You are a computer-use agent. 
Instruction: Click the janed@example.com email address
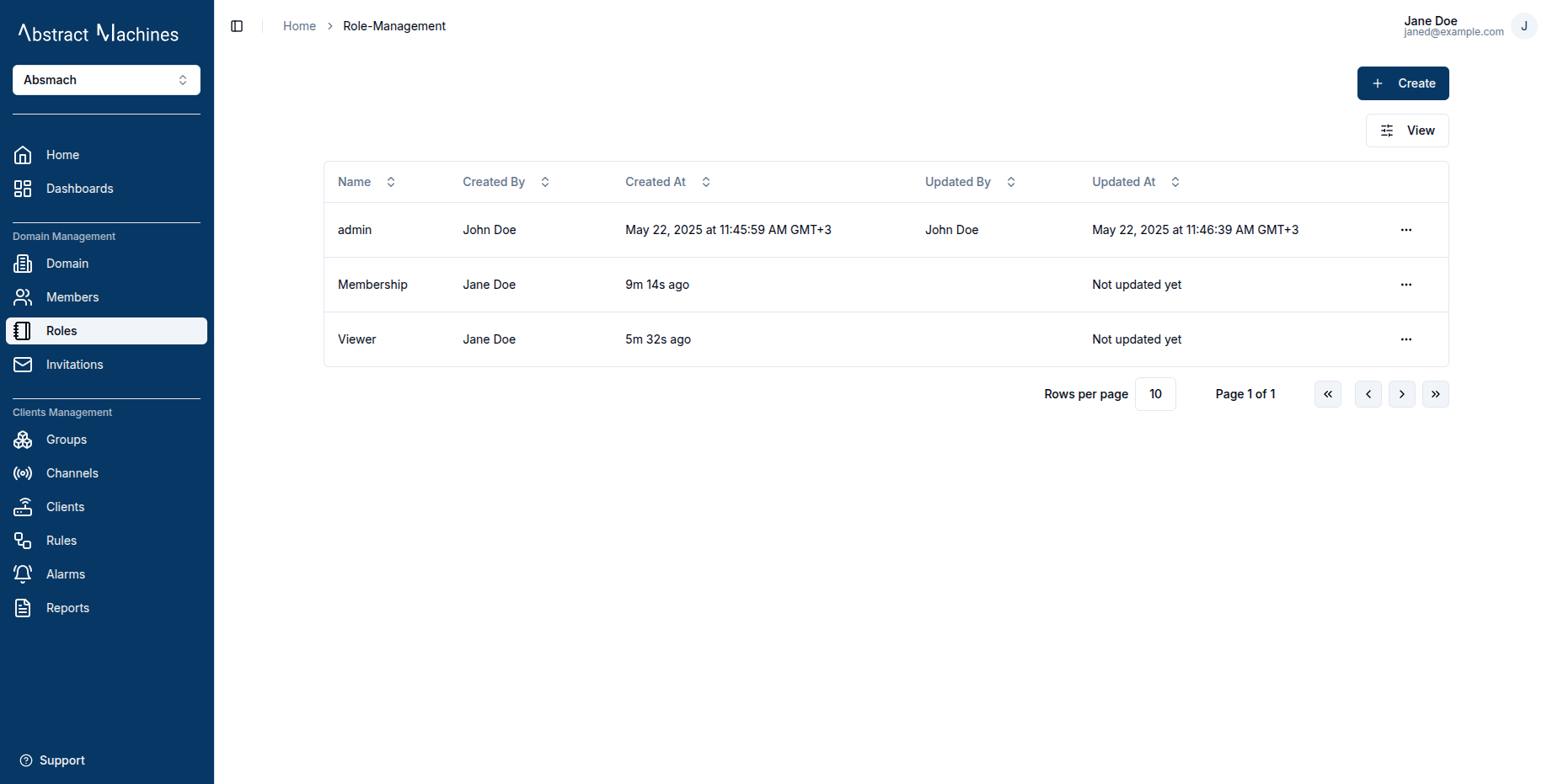[1454, 32]
